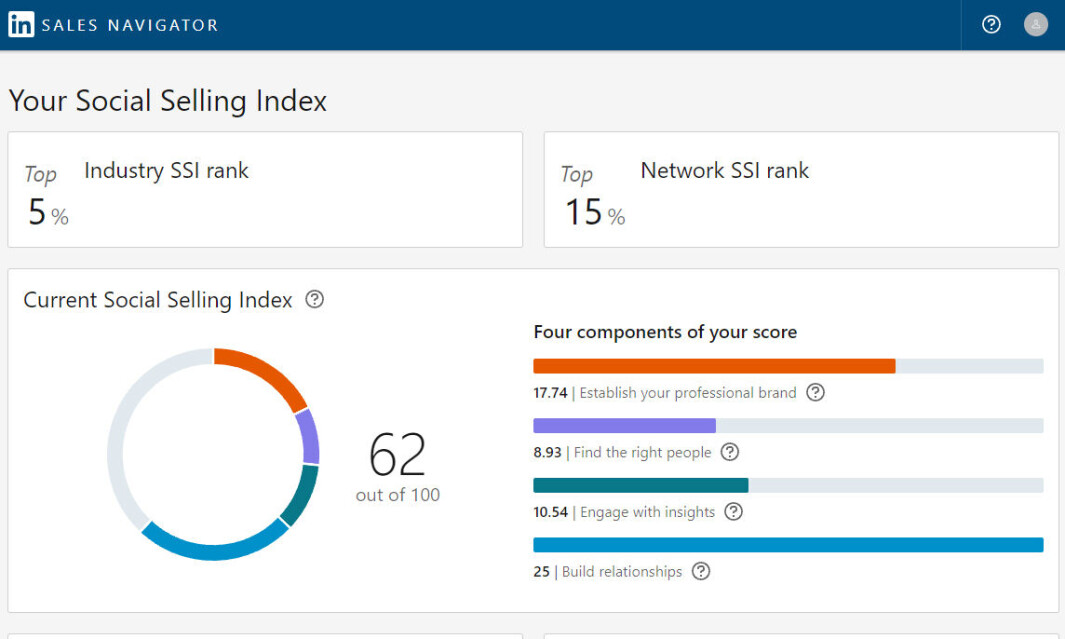Open the LinkedIn logo home link
The width and height of the screenshot is (1065, 639).
click(x=21, y=24)
